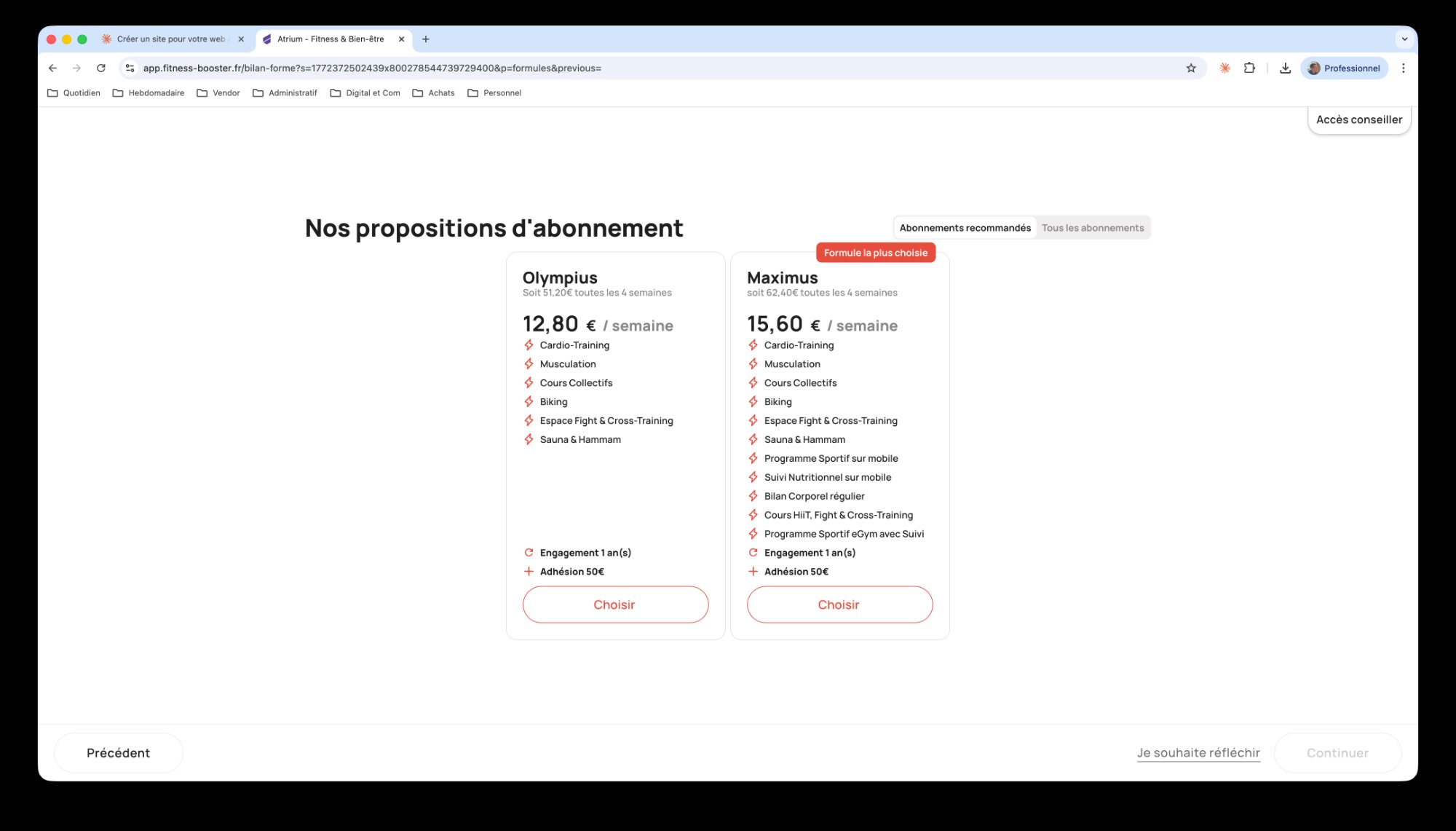Viewport: 1456px width, 831px height.
Task: Click the plus icon next to Adhésion 50€
Action: 529,571
